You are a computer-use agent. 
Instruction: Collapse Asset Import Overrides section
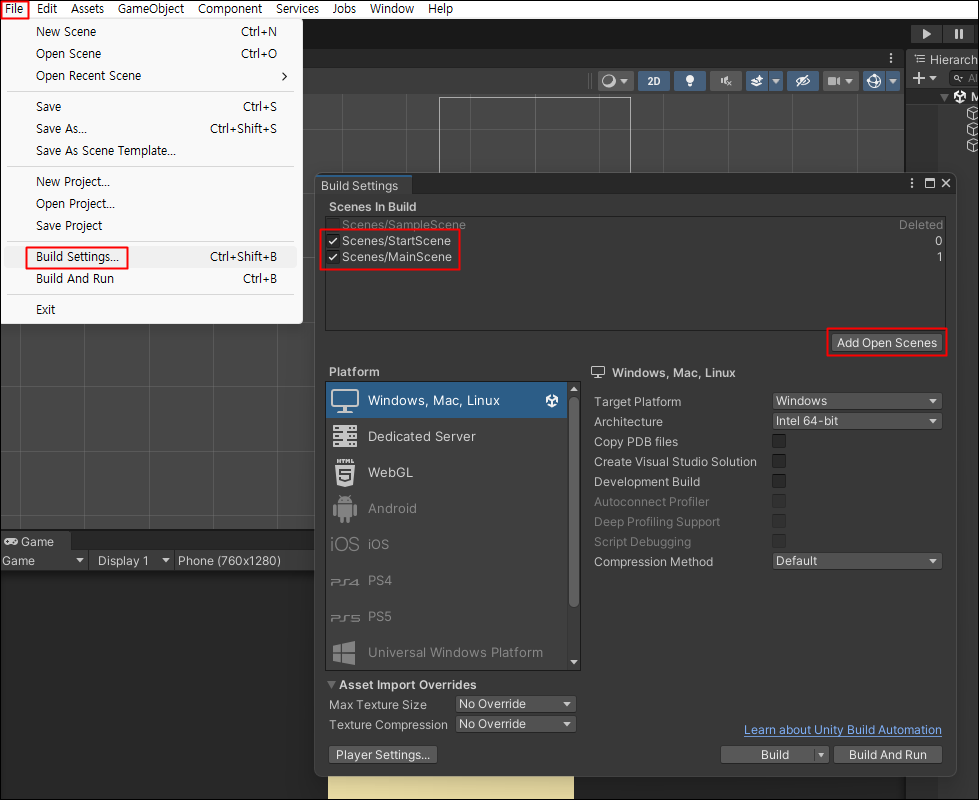[x=332, y=684]
